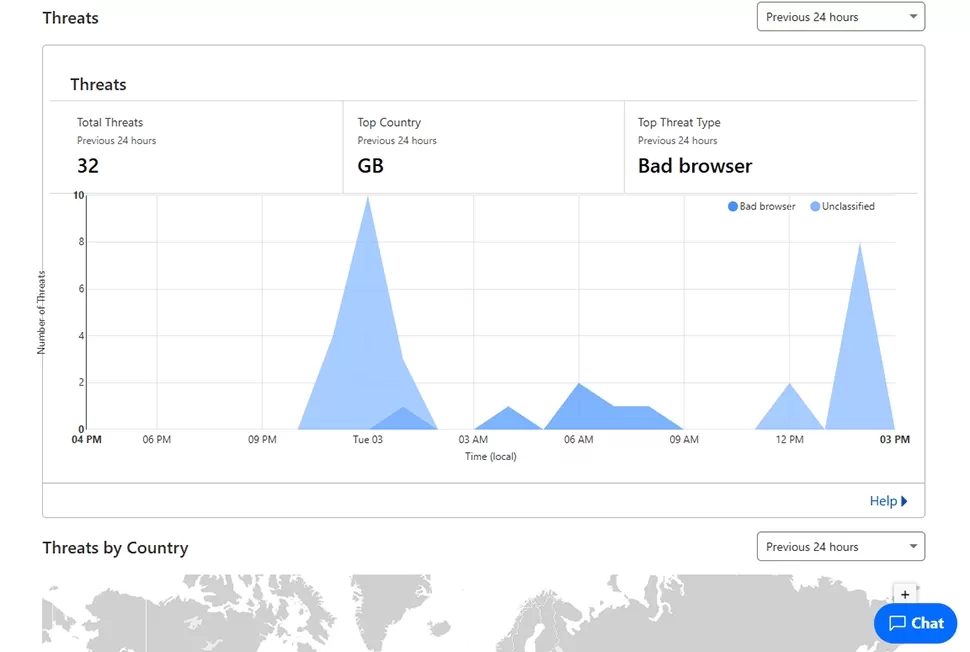Click the Top Country value GB
The image size is (970, 652).
point(371,166)
